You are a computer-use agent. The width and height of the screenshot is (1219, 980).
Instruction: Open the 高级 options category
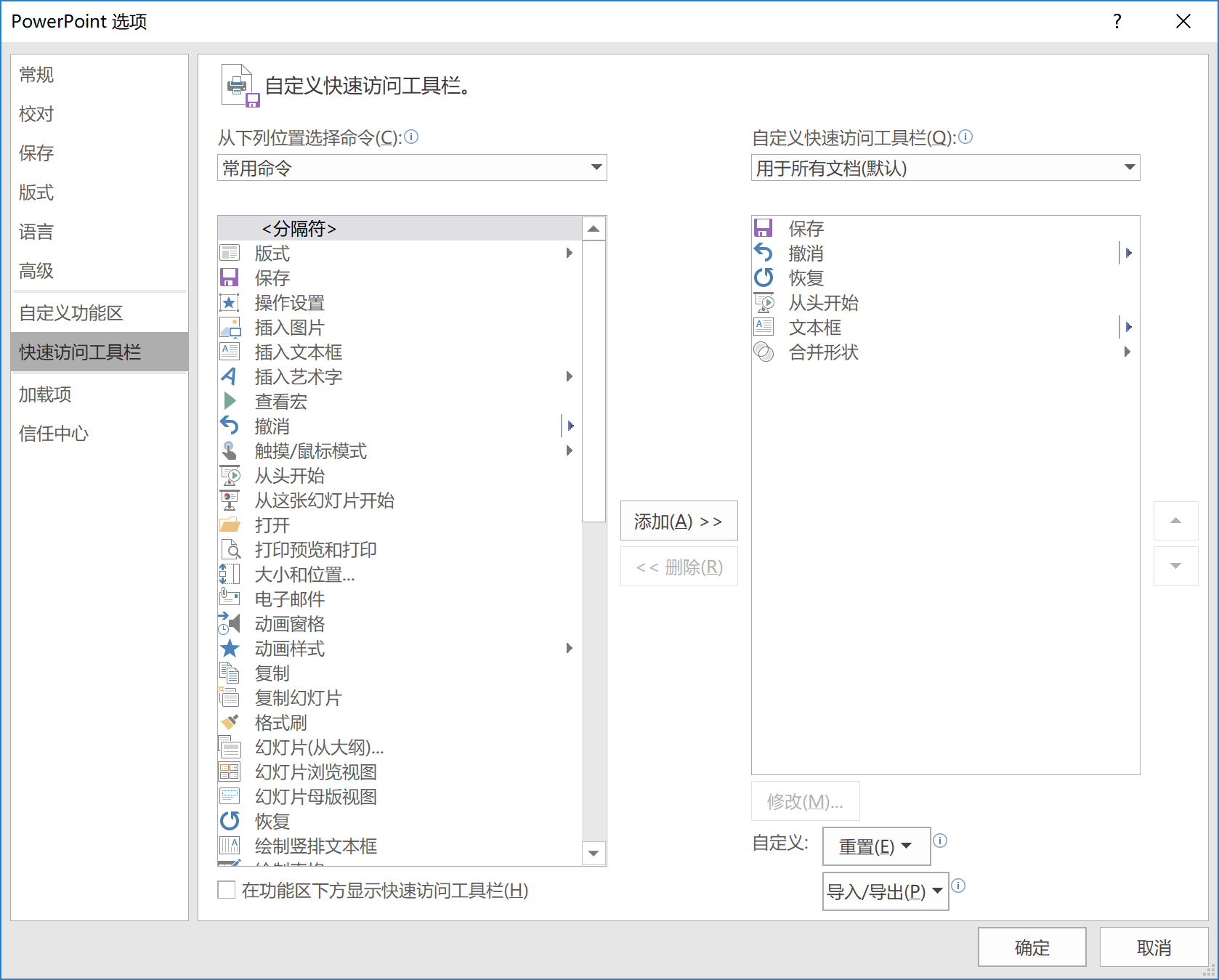(99, 270)
